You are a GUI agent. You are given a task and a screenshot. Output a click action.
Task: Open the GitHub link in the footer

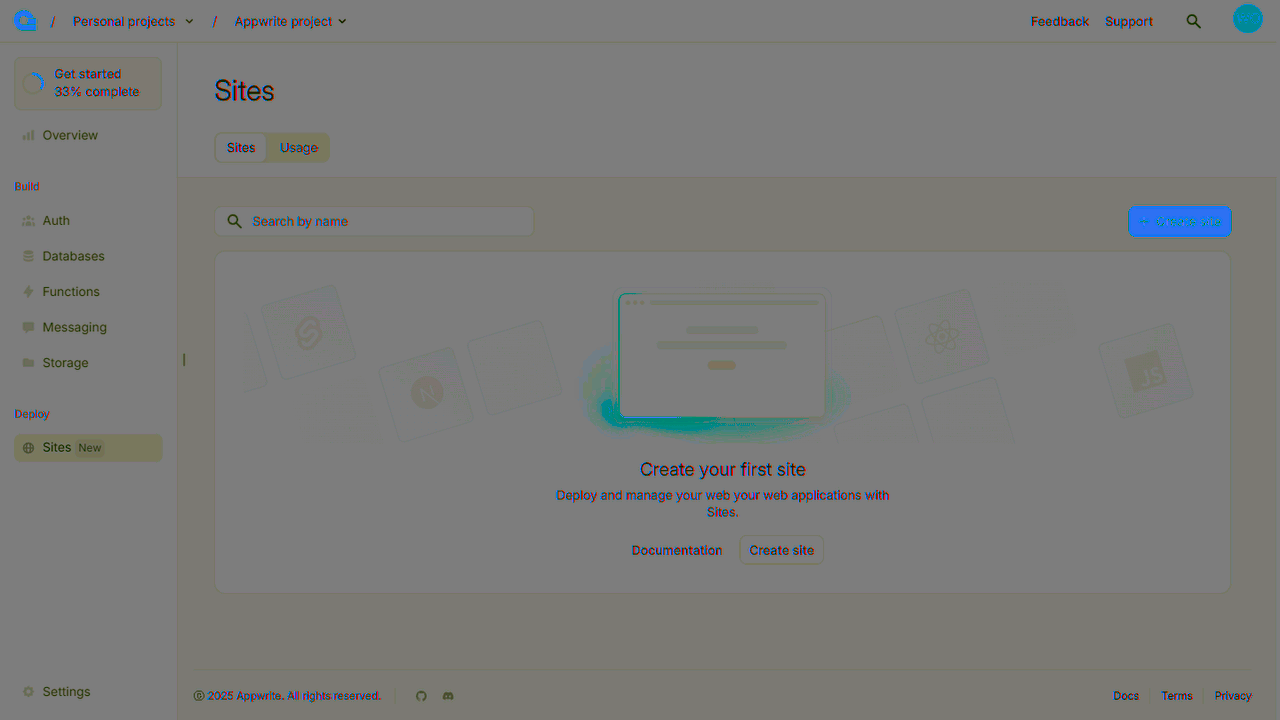421,695
